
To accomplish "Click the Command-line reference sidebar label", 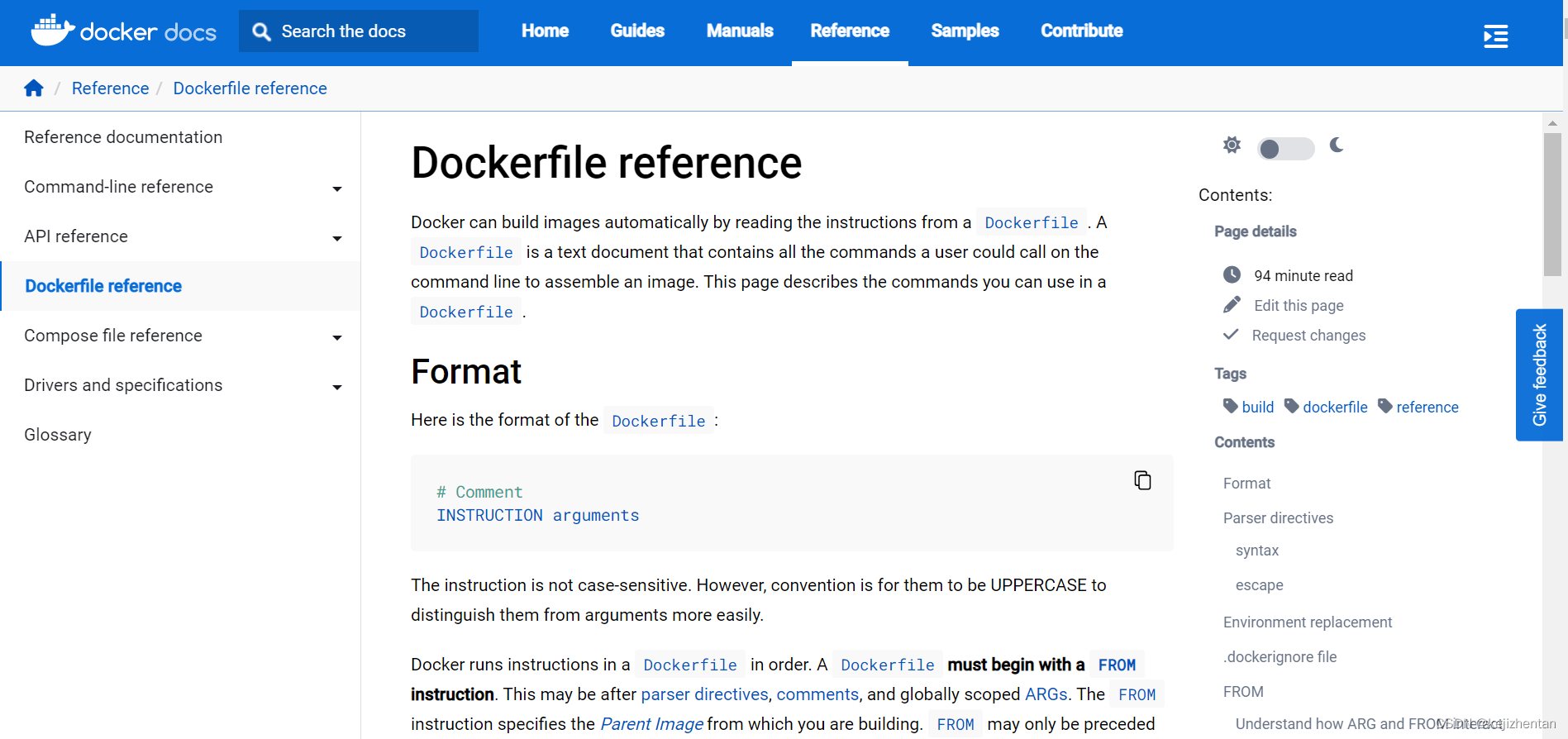I will coord(118,187).
